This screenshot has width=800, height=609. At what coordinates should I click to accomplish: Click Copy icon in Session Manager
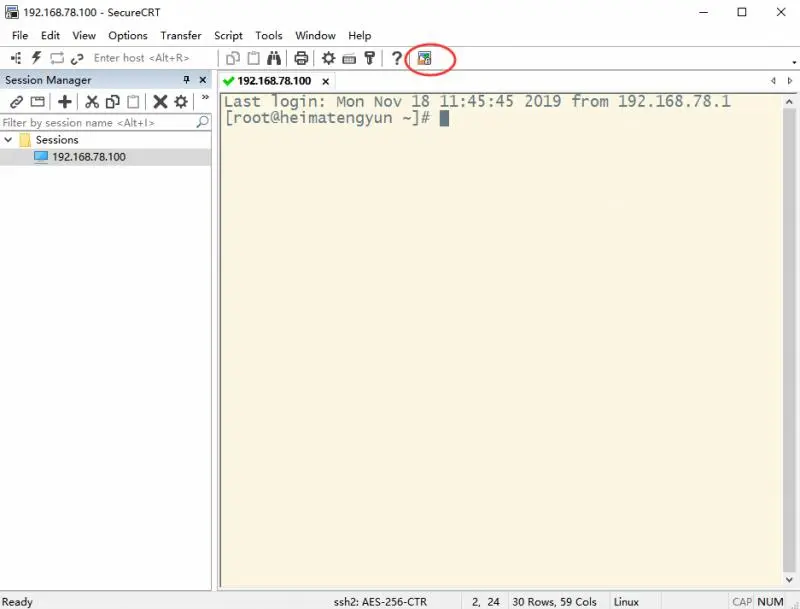[x=112, y=102]
